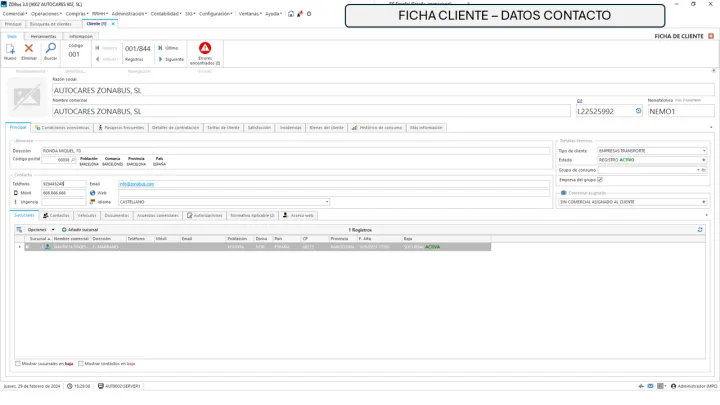
Task: Expand the Grupo de consumo dropdown
Action: point(697,170)
